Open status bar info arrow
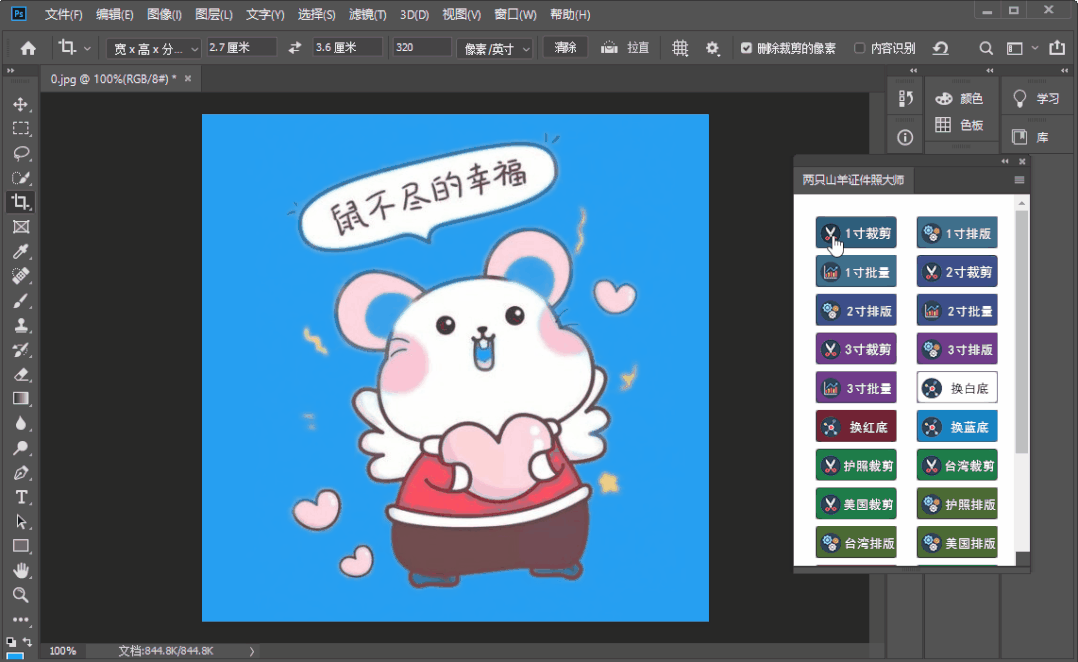The height and width of the screenshot is (662, 1078). point(252,651)
